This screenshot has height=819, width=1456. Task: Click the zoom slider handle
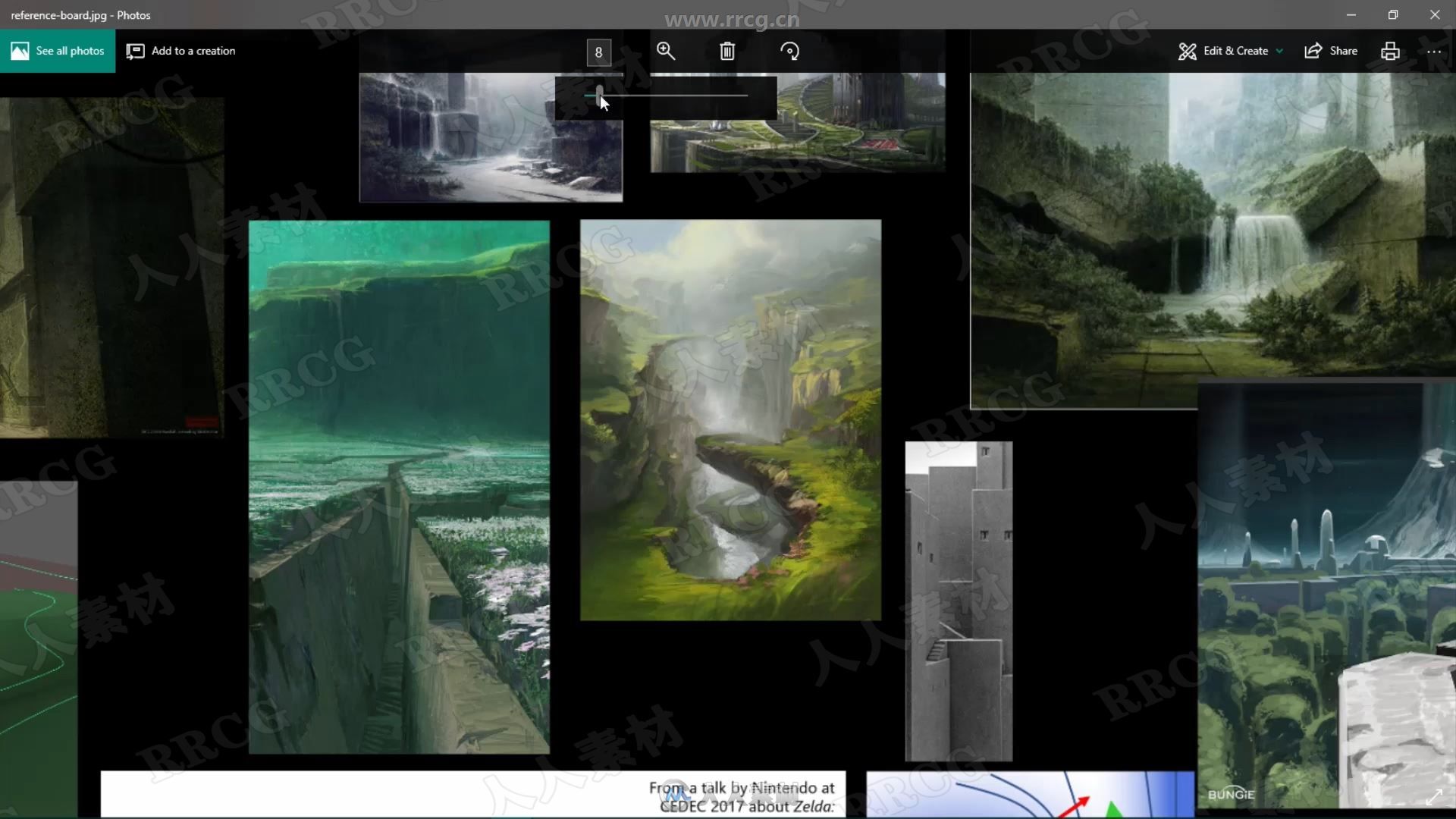(x=600, y=94)
